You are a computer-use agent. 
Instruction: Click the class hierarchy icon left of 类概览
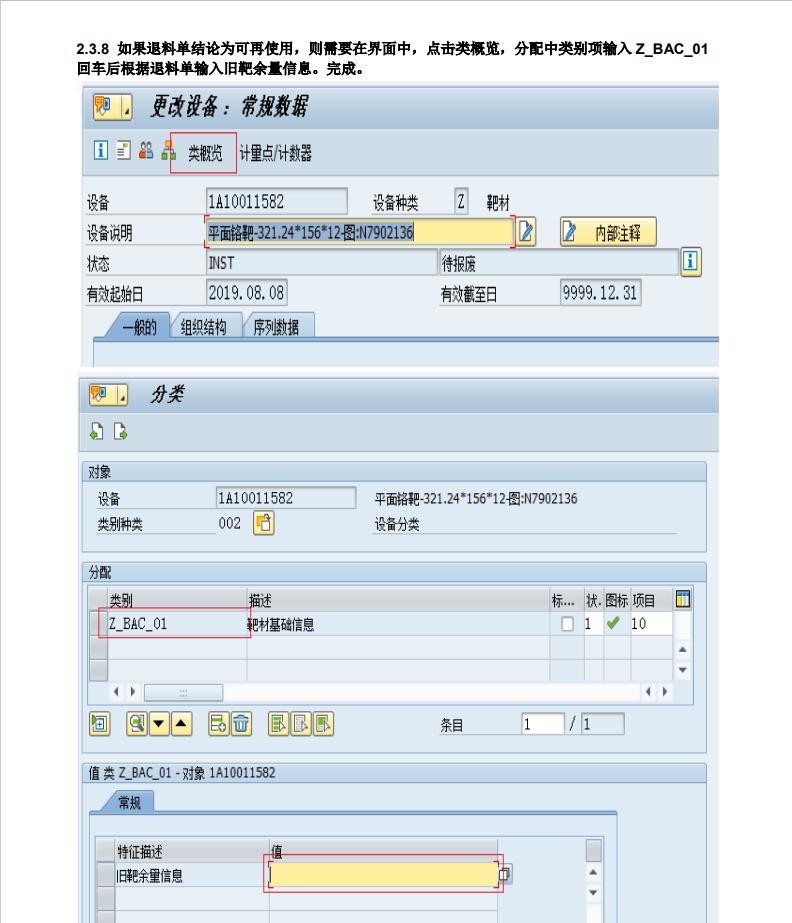point(168,152)
